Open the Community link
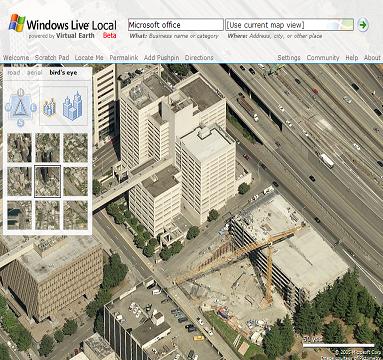The image size is (383, 360). coord(323,58)
